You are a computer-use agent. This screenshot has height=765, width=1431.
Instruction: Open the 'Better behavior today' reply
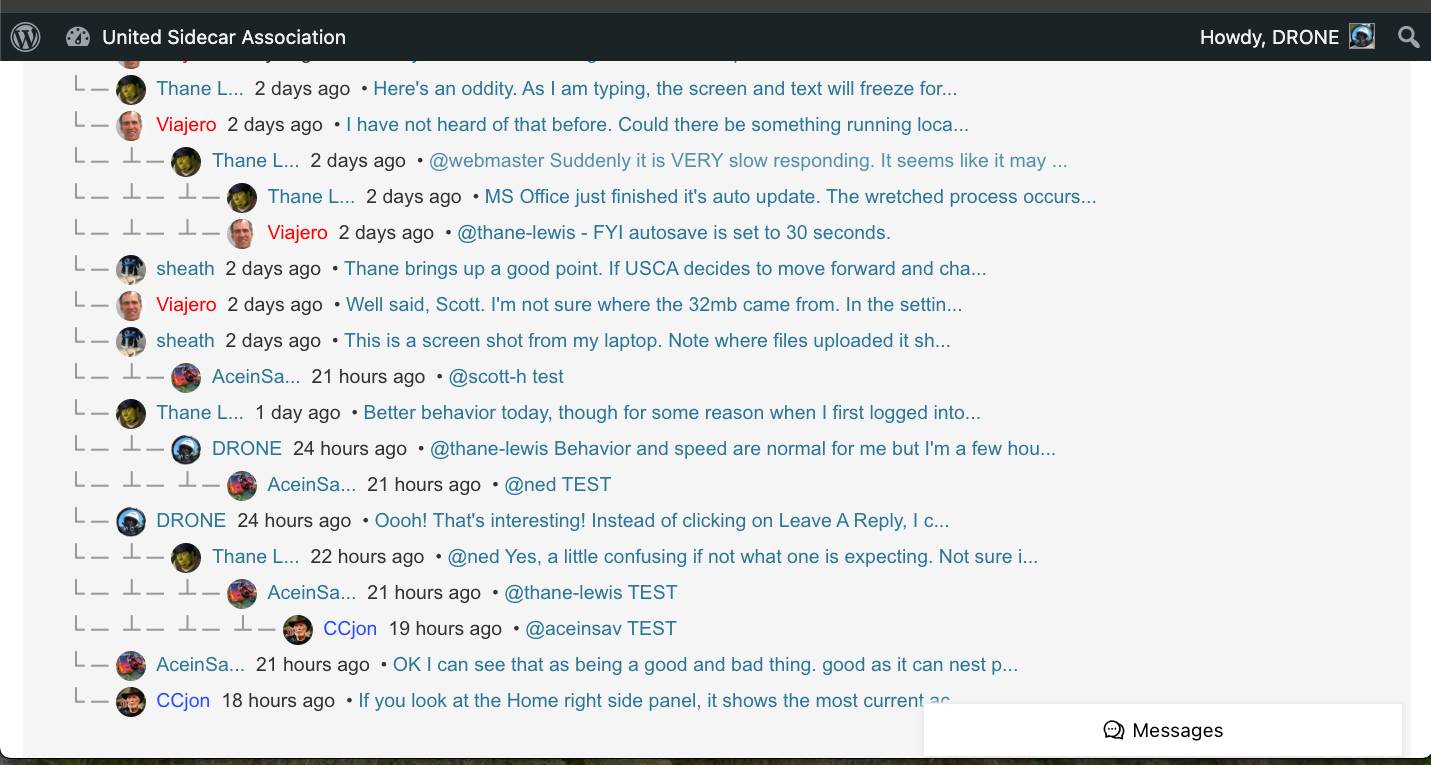[x=672, y=413]
